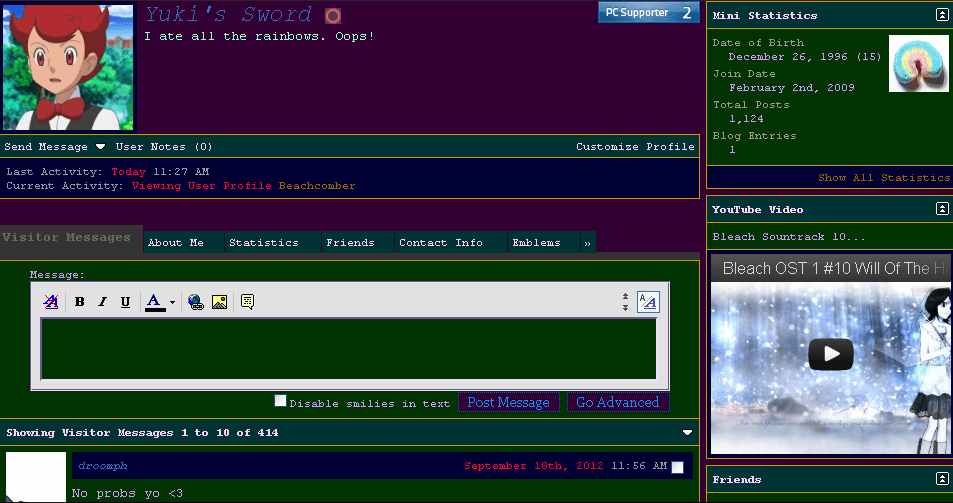
Task: Wrap quote tags around text icon
Action: coord(247,301)
